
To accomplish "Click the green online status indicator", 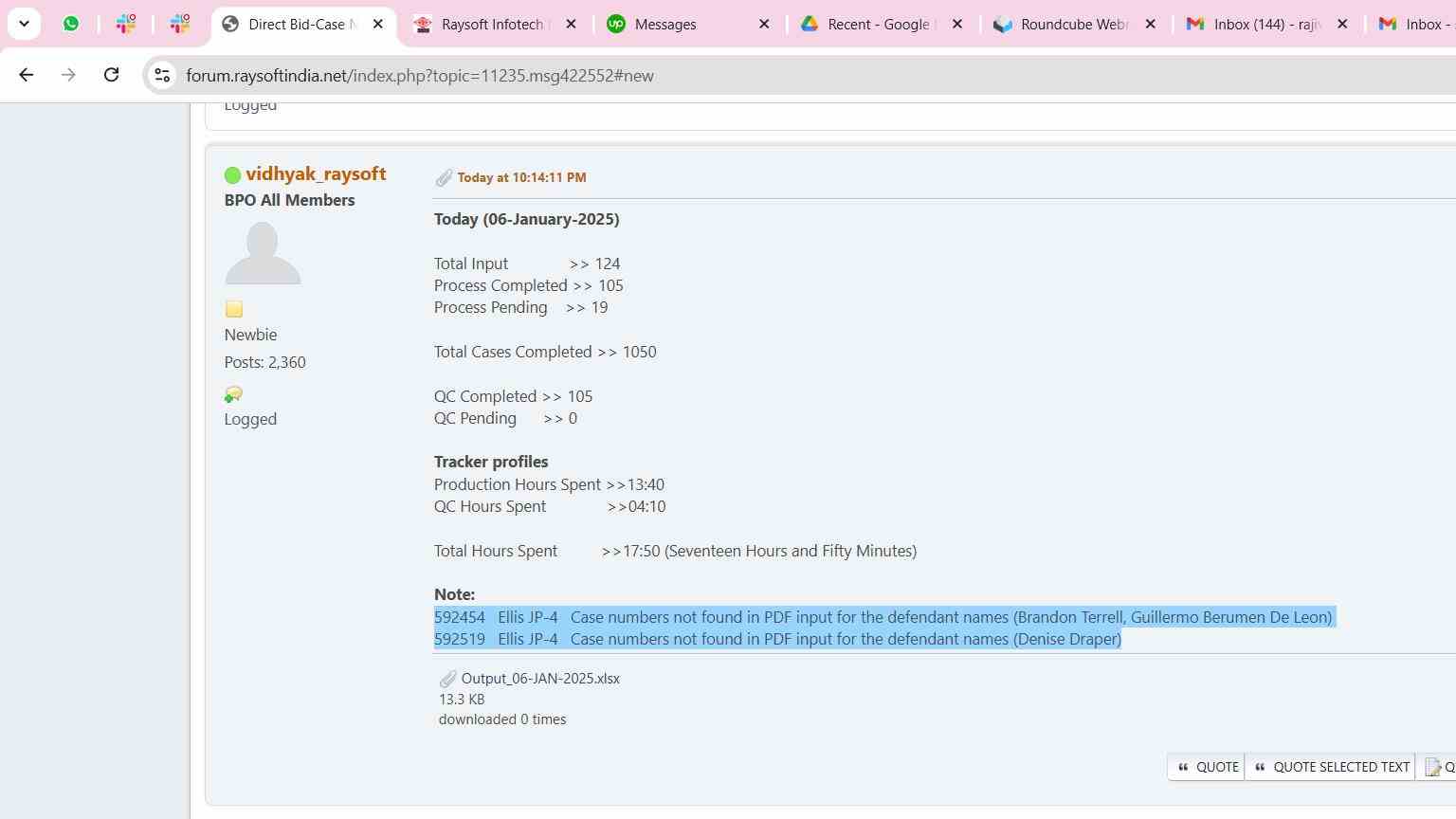I will [x=232, y=174].
